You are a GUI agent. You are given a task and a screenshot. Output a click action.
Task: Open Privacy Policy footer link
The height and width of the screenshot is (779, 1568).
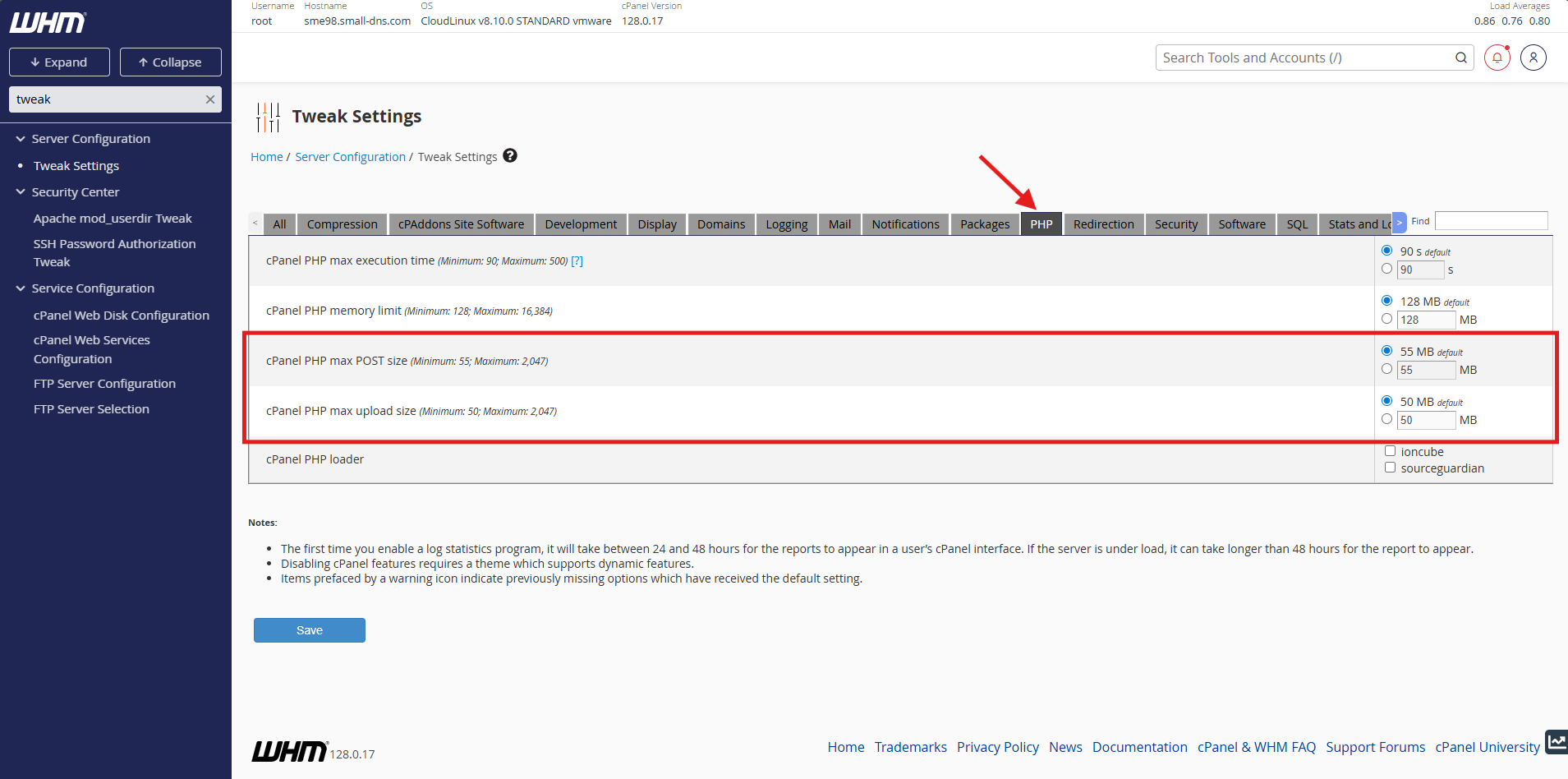click(997, 747)
